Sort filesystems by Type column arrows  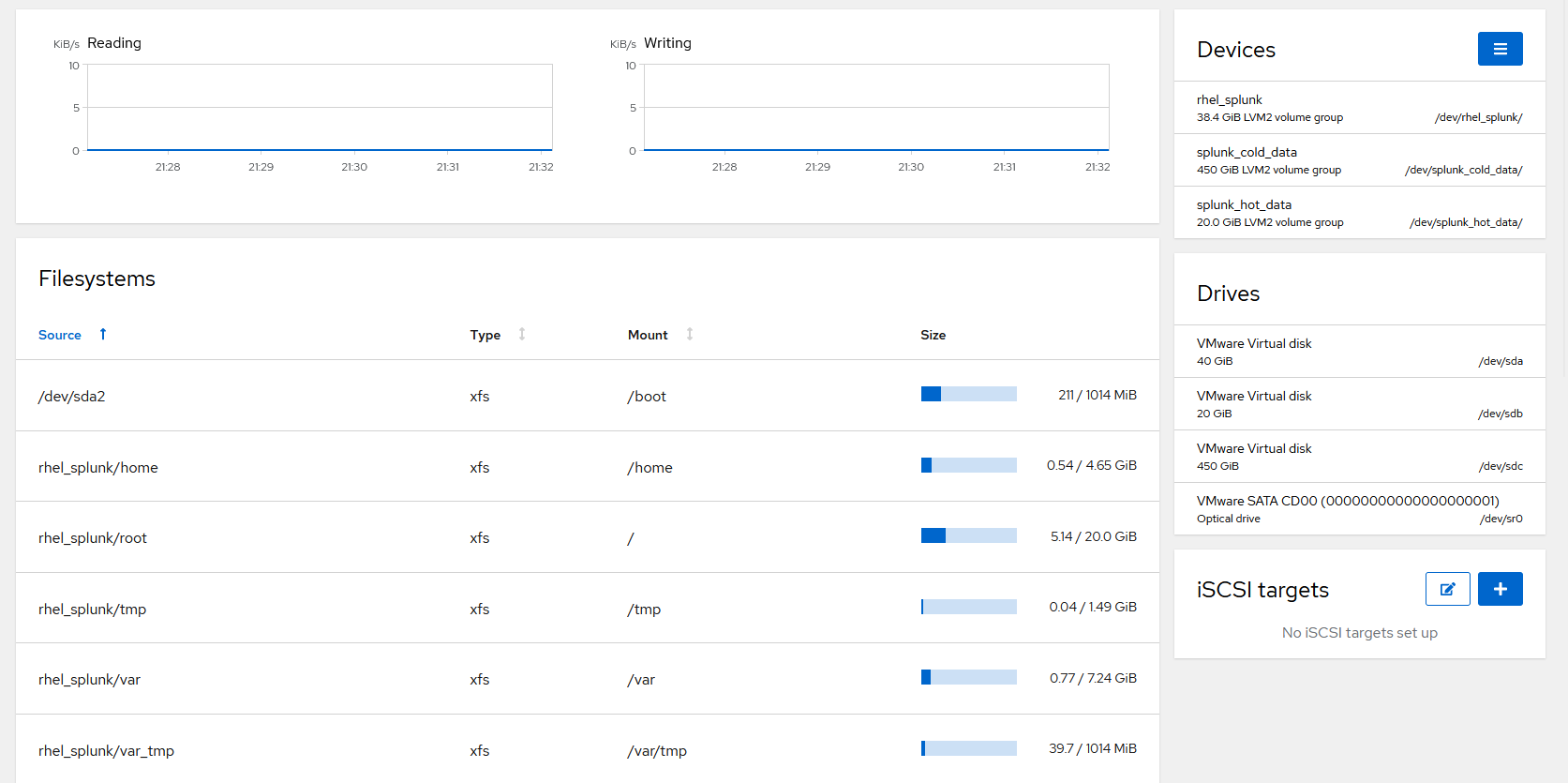coord(522,334)
